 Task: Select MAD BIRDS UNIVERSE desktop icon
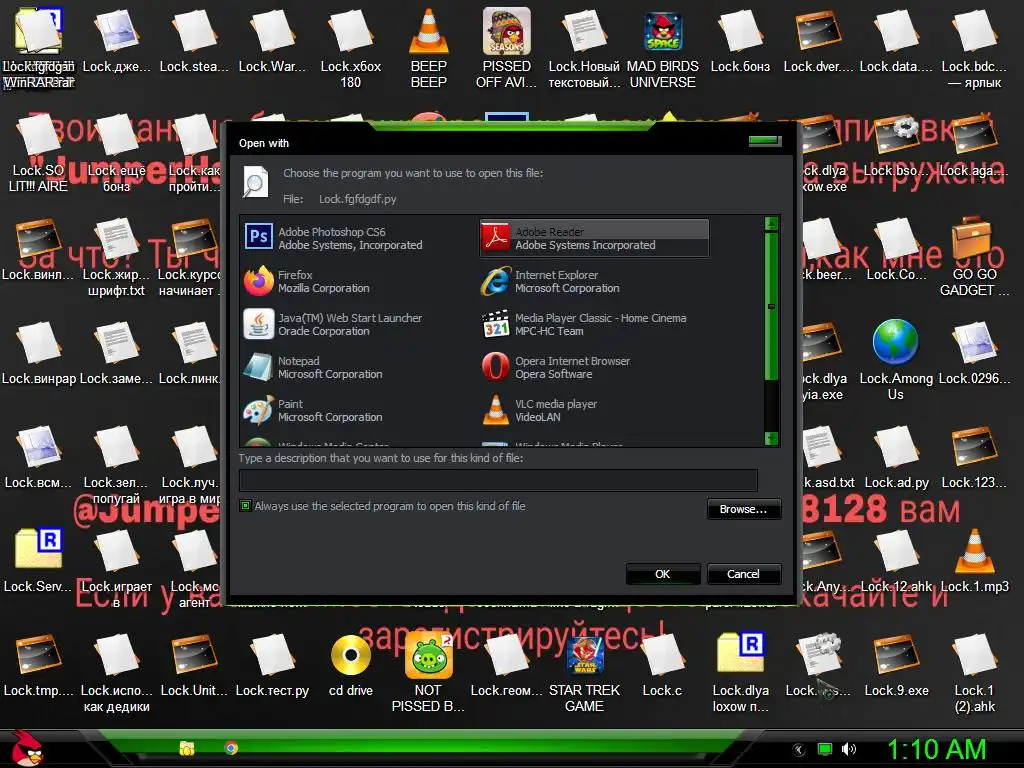tap(663, 48)
